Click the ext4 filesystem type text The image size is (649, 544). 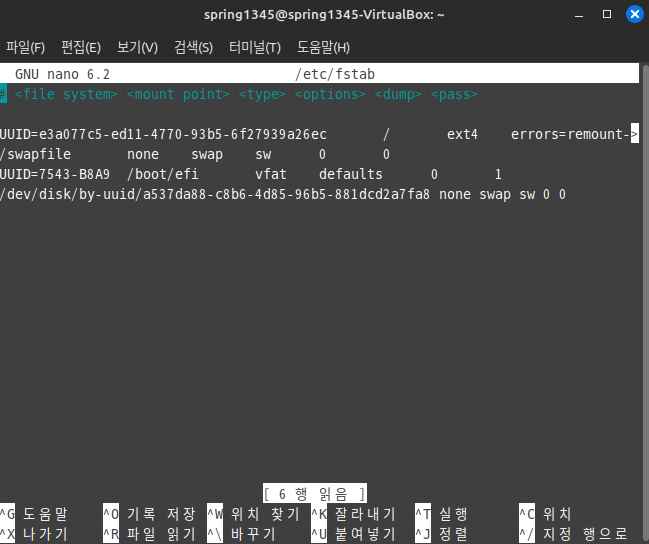[462, 134]
